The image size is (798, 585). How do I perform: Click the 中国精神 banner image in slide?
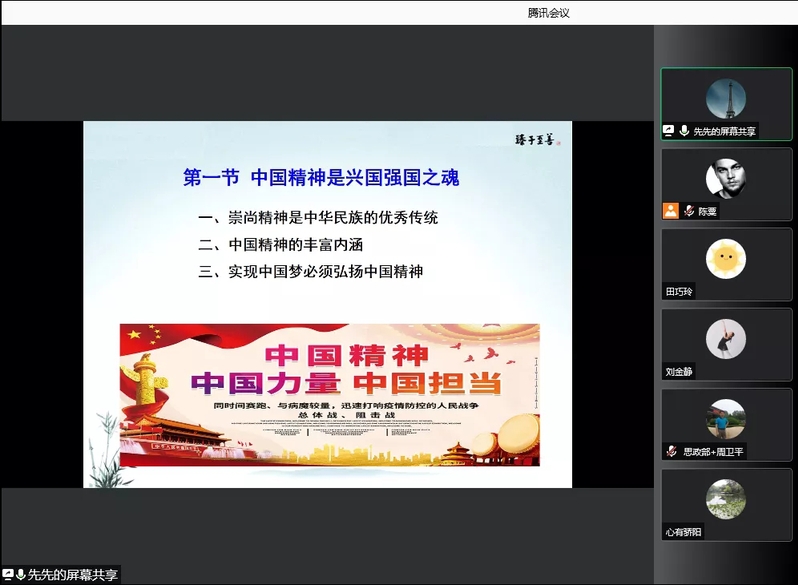pos(329,394)
